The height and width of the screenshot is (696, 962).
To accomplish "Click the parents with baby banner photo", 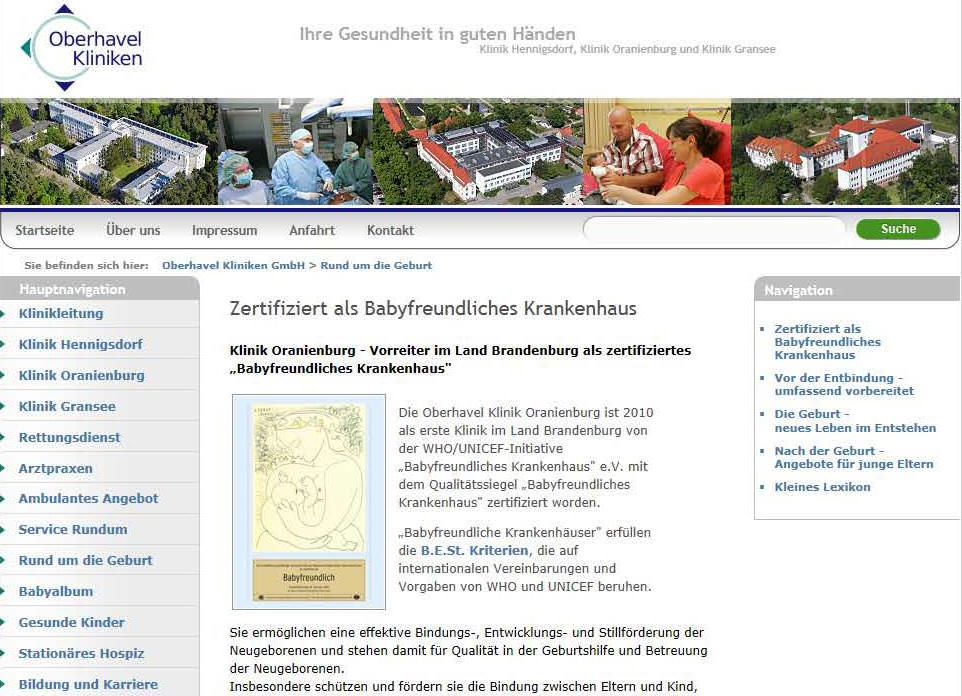I will [x=657, y=152].
